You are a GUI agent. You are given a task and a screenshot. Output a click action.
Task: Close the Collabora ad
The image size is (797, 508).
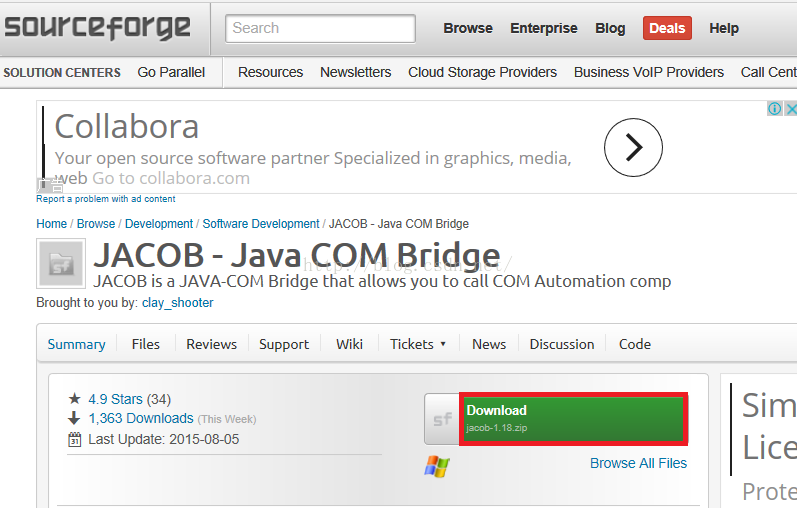pyautogui.click(x=790, y=108)
